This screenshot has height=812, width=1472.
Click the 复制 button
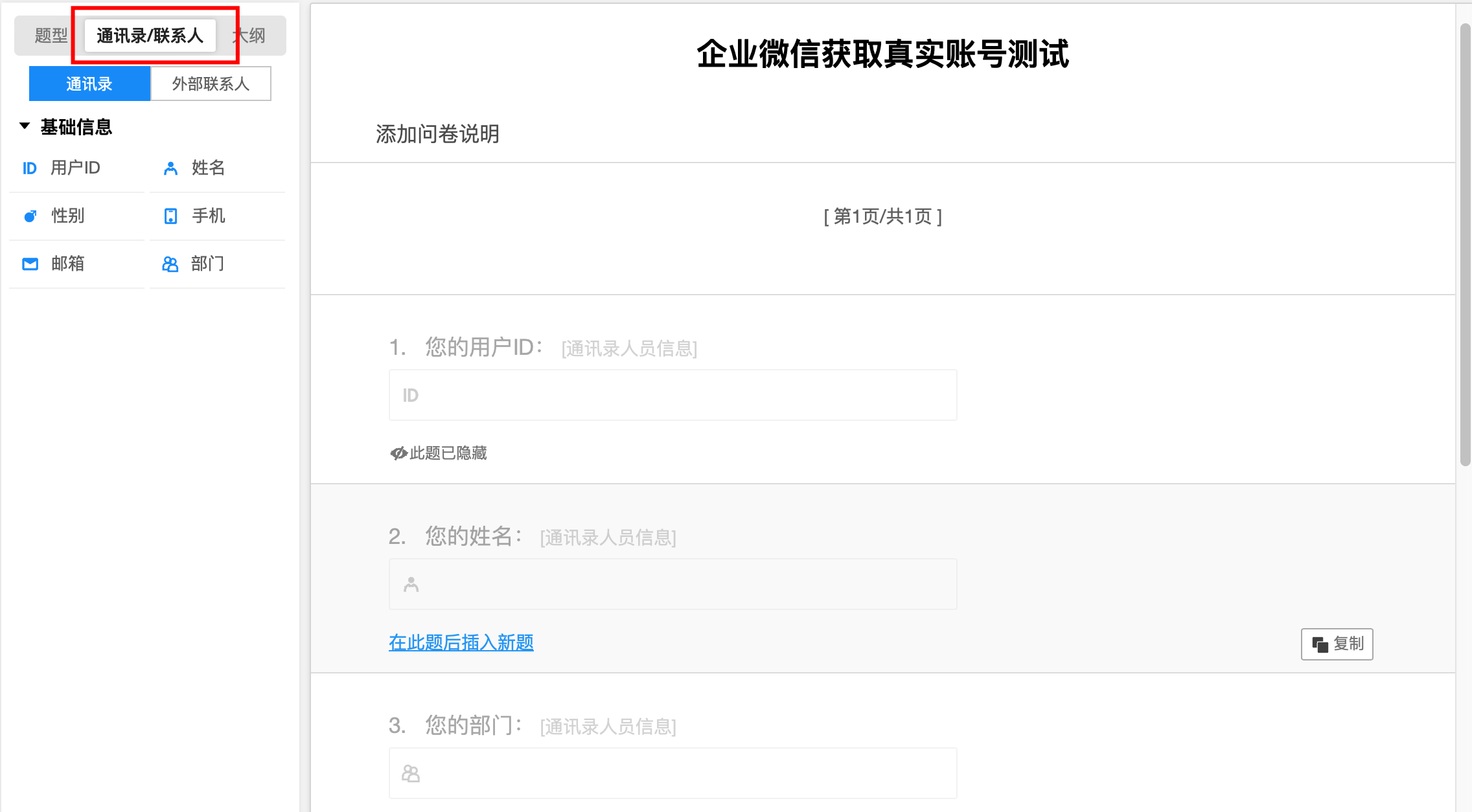coord(1337,644)
